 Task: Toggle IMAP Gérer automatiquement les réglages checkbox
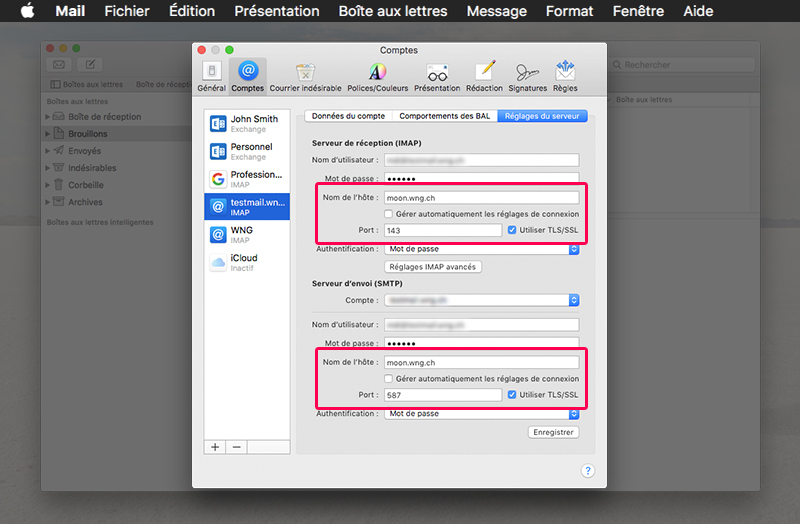click(388, 214)
